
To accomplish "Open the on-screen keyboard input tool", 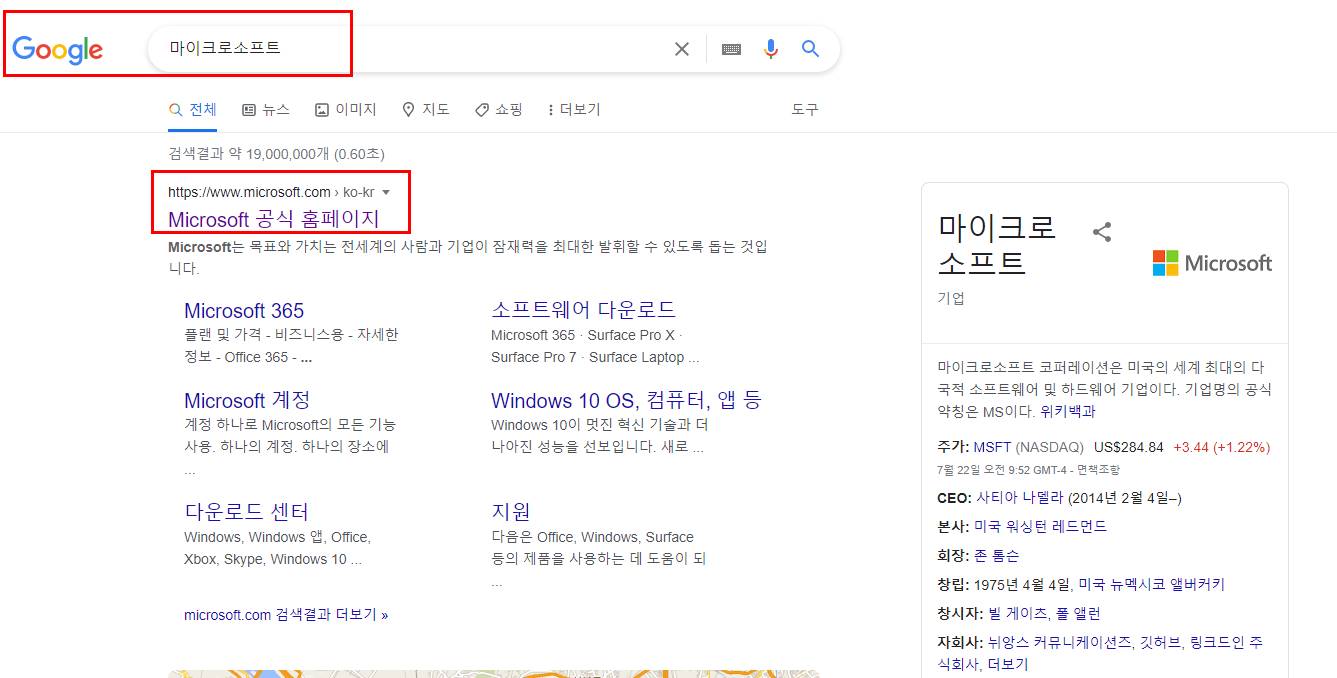I will (731, 49).
